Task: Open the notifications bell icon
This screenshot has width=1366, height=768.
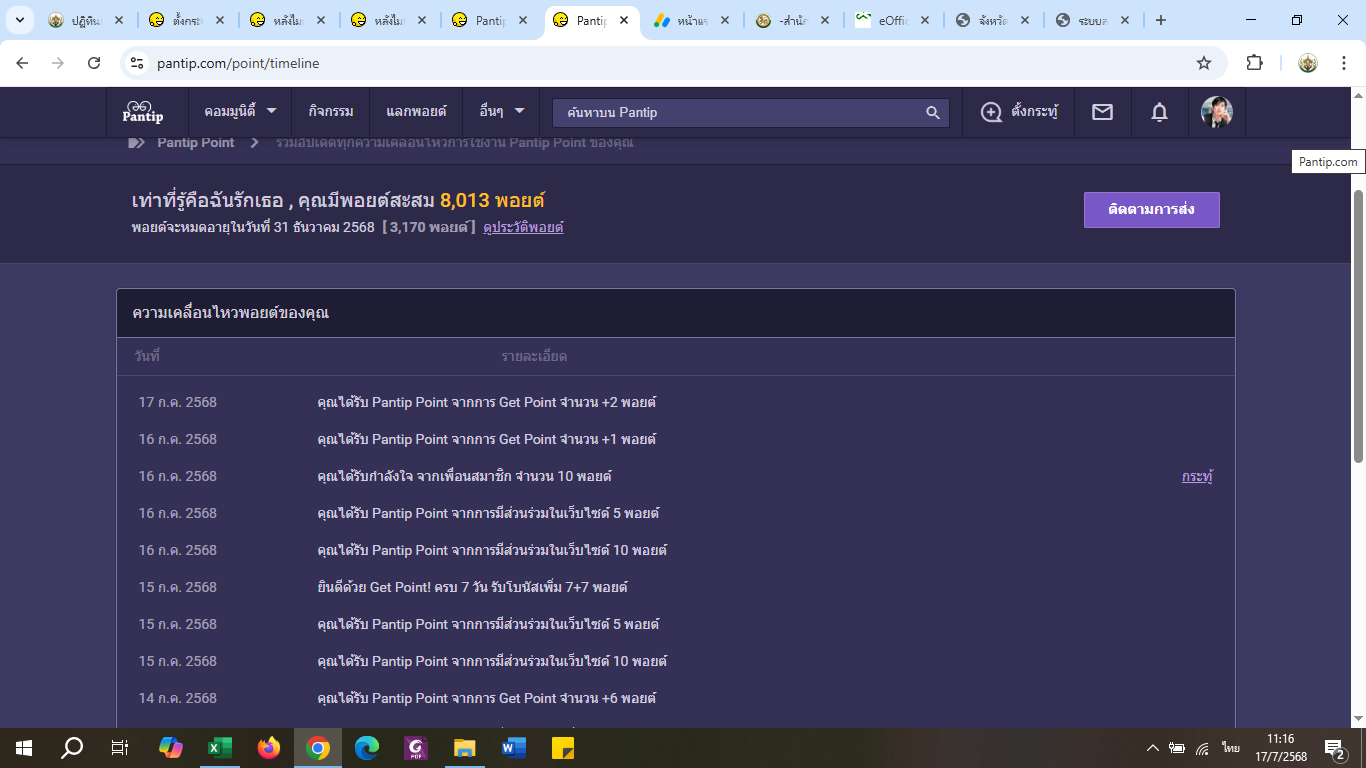Action: pyautogui.click(x=1159, y=112)
